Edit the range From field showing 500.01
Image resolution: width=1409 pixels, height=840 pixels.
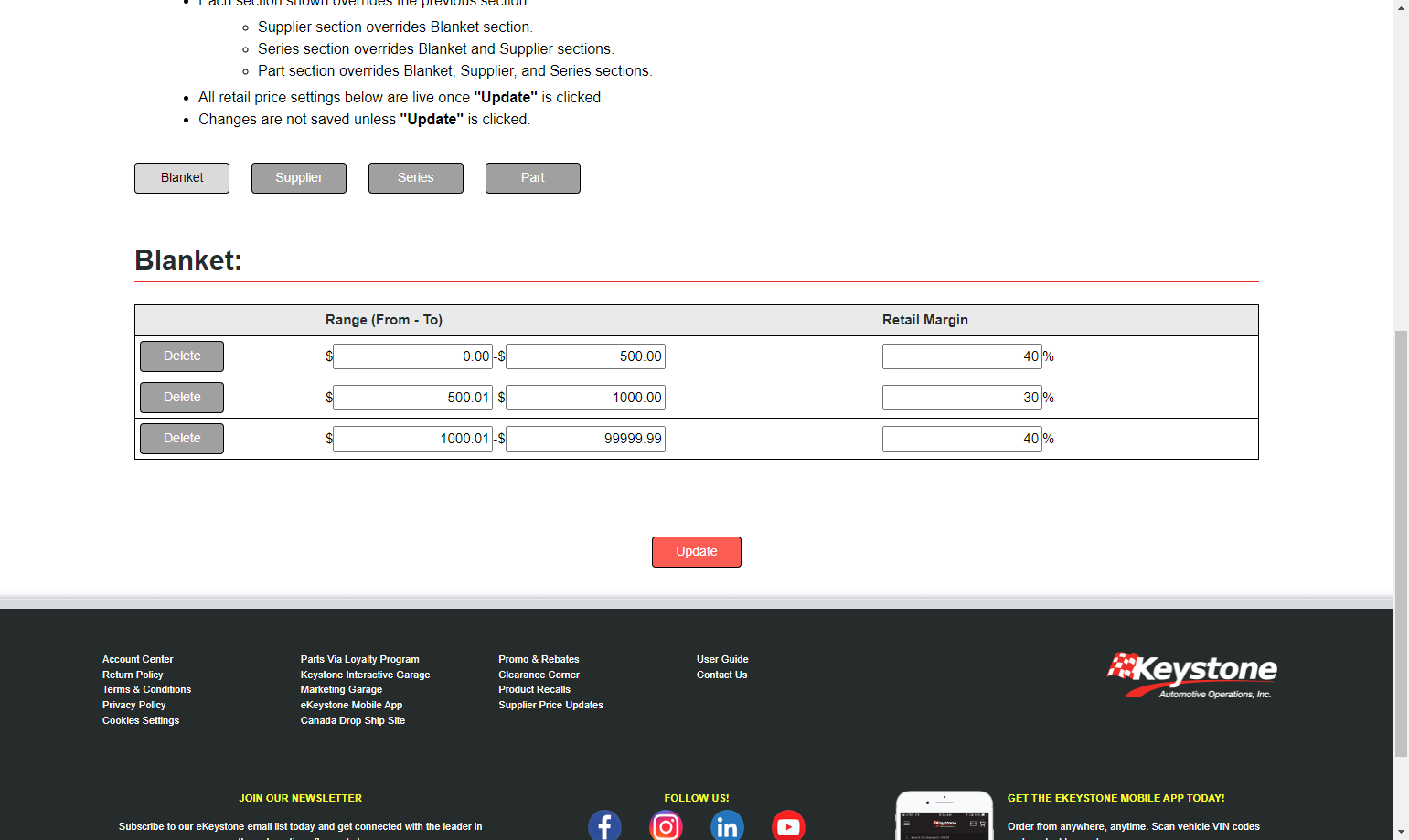413,398
